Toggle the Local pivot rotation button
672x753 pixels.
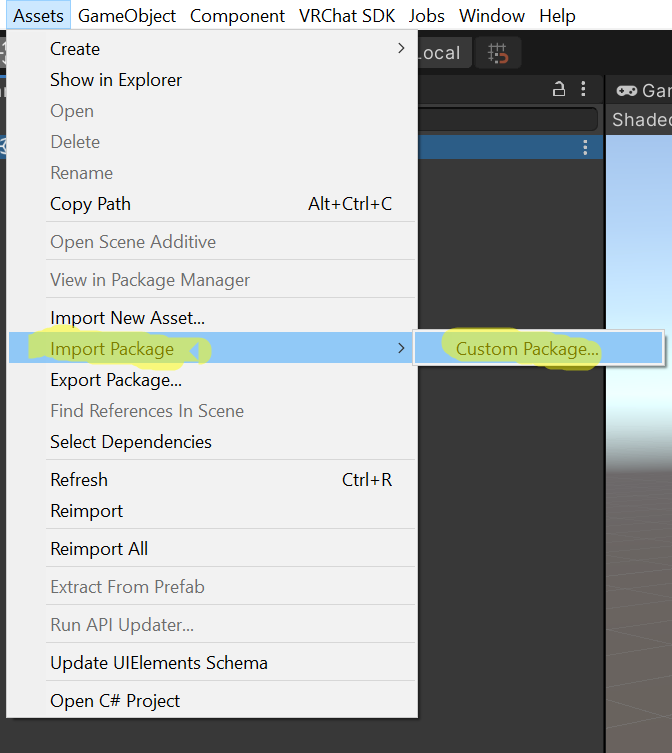[x=440, y=53]
